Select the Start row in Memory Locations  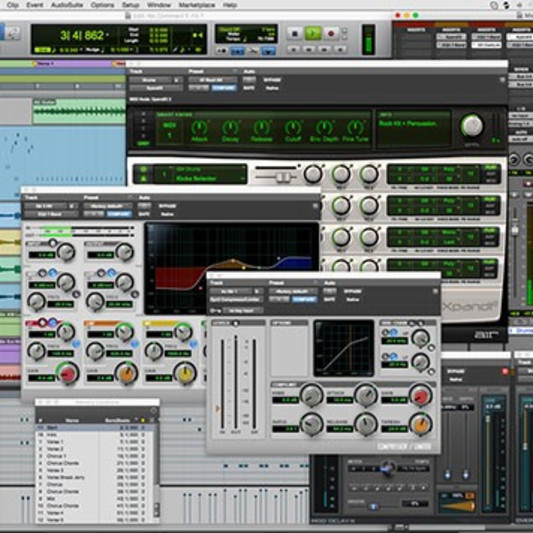click(95, 428)
